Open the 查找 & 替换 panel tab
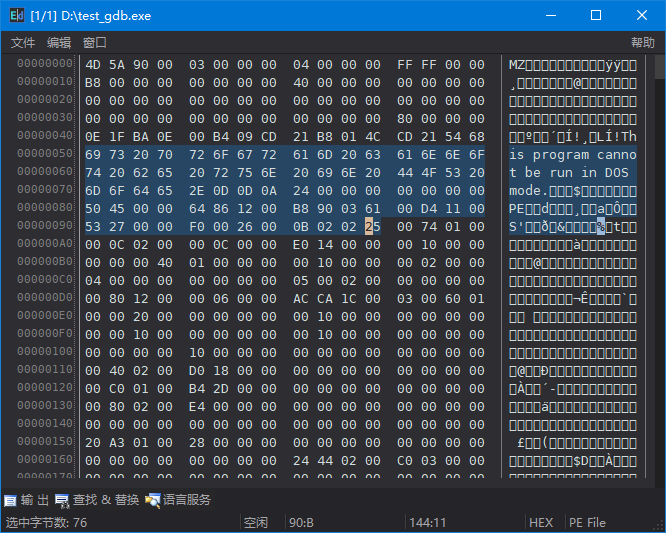 [x=106, y=500]
